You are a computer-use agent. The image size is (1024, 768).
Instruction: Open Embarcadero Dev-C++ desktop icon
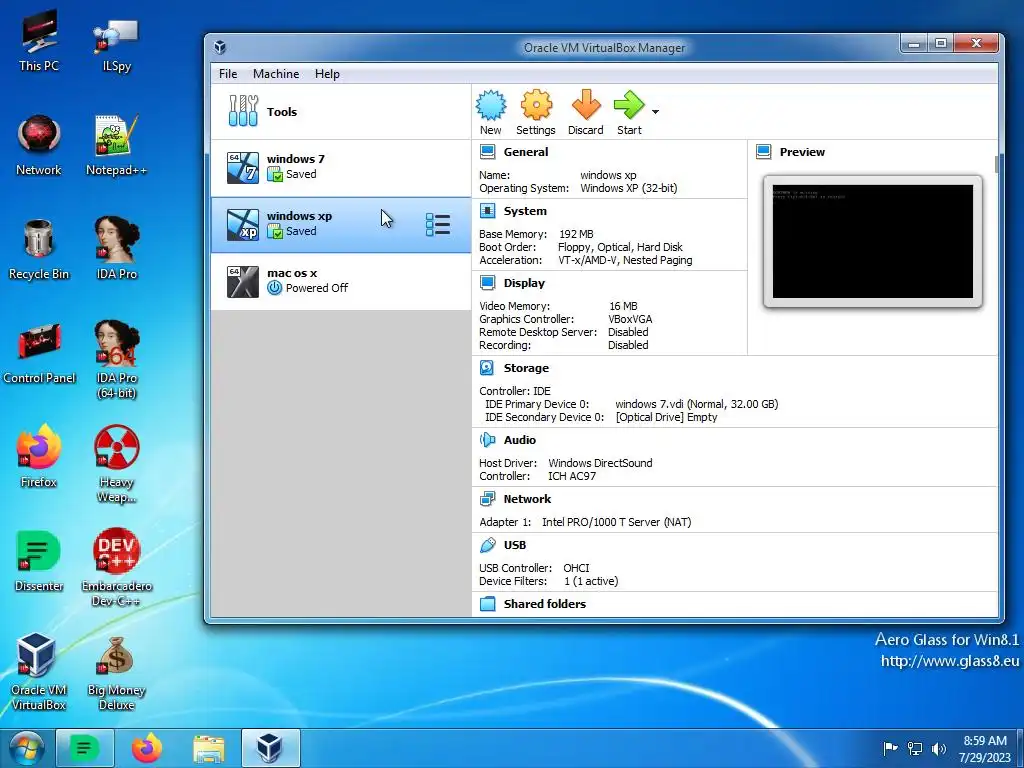[x=116, y=568]
